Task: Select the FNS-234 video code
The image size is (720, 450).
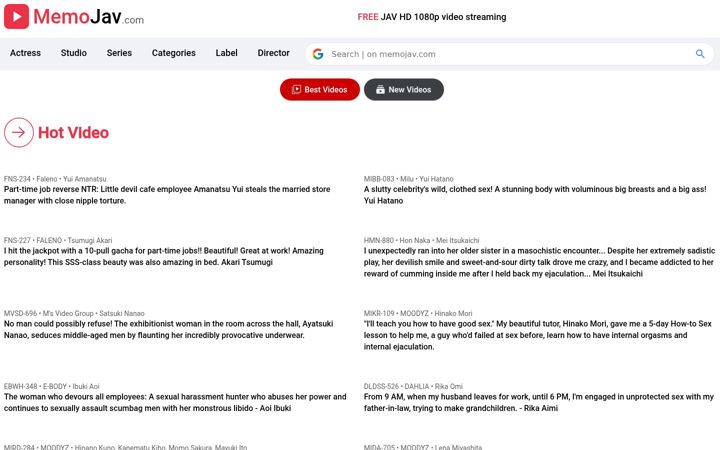Action: tap(17, 179)
